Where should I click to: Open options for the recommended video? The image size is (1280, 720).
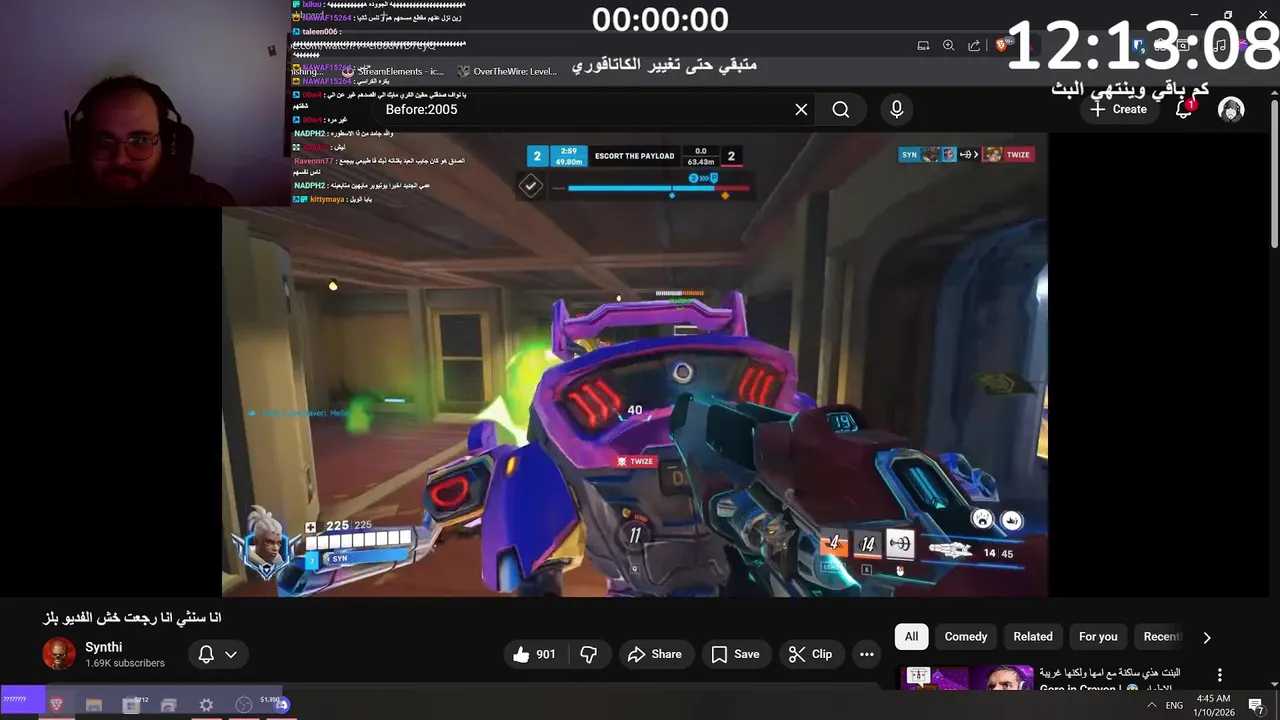point(1219,675)
